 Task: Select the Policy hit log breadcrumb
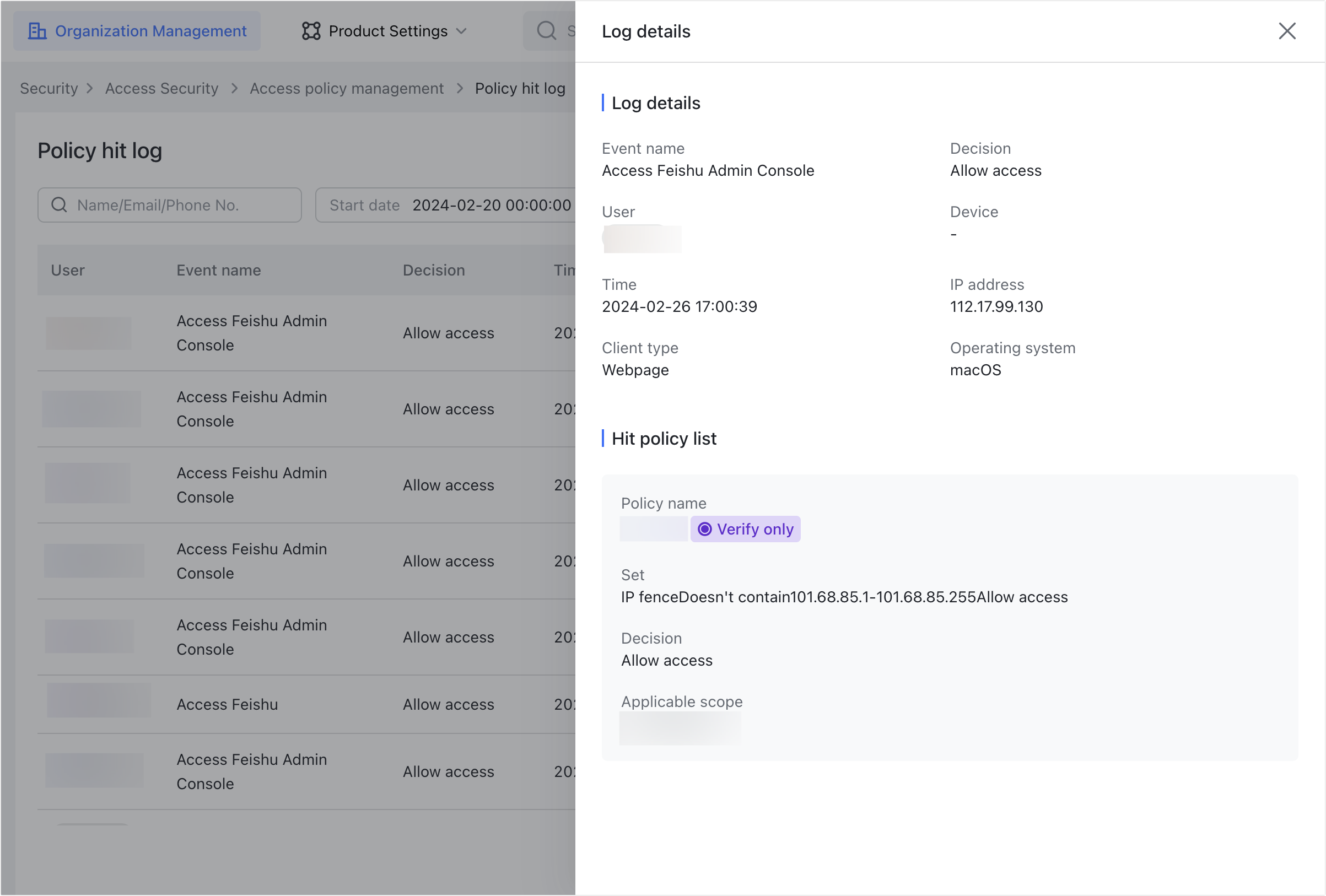point(520,88)
